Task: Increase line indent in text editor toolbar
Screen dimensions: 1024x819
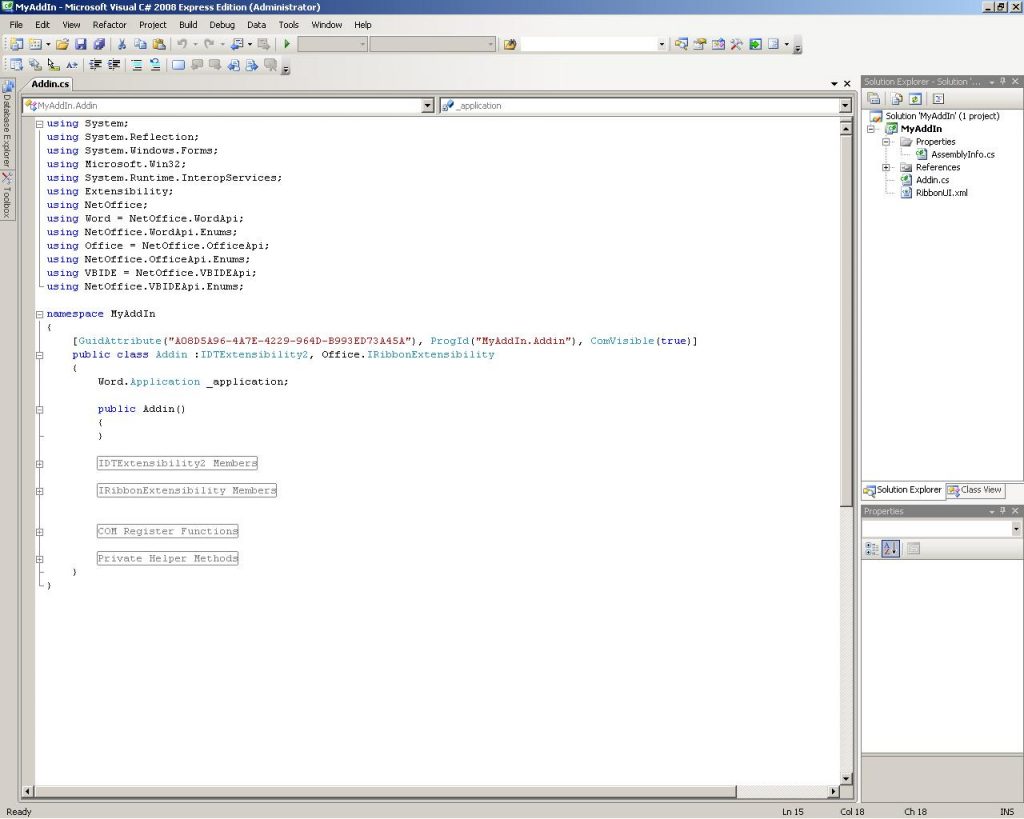Action: (x=114, y=65)
